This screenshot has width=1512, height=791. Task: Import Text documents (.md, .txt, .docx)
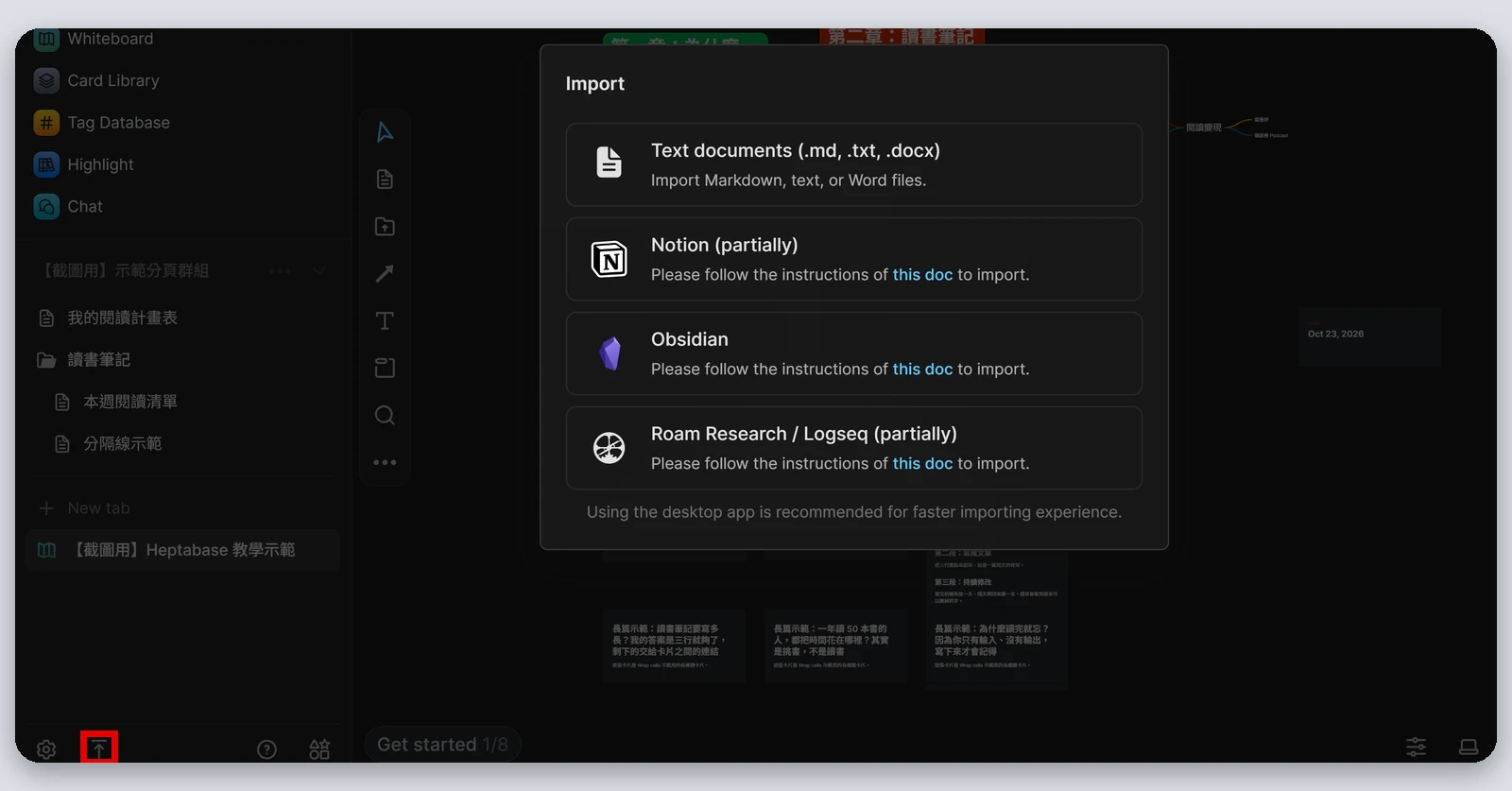click(x=854, y=164)
